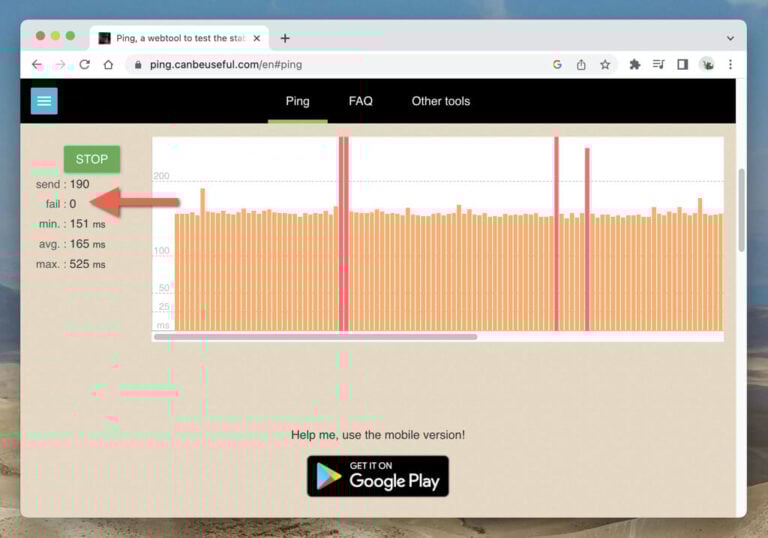Click the chart horizontal scrollbar
Screen dimensions: 768x538
315,337
